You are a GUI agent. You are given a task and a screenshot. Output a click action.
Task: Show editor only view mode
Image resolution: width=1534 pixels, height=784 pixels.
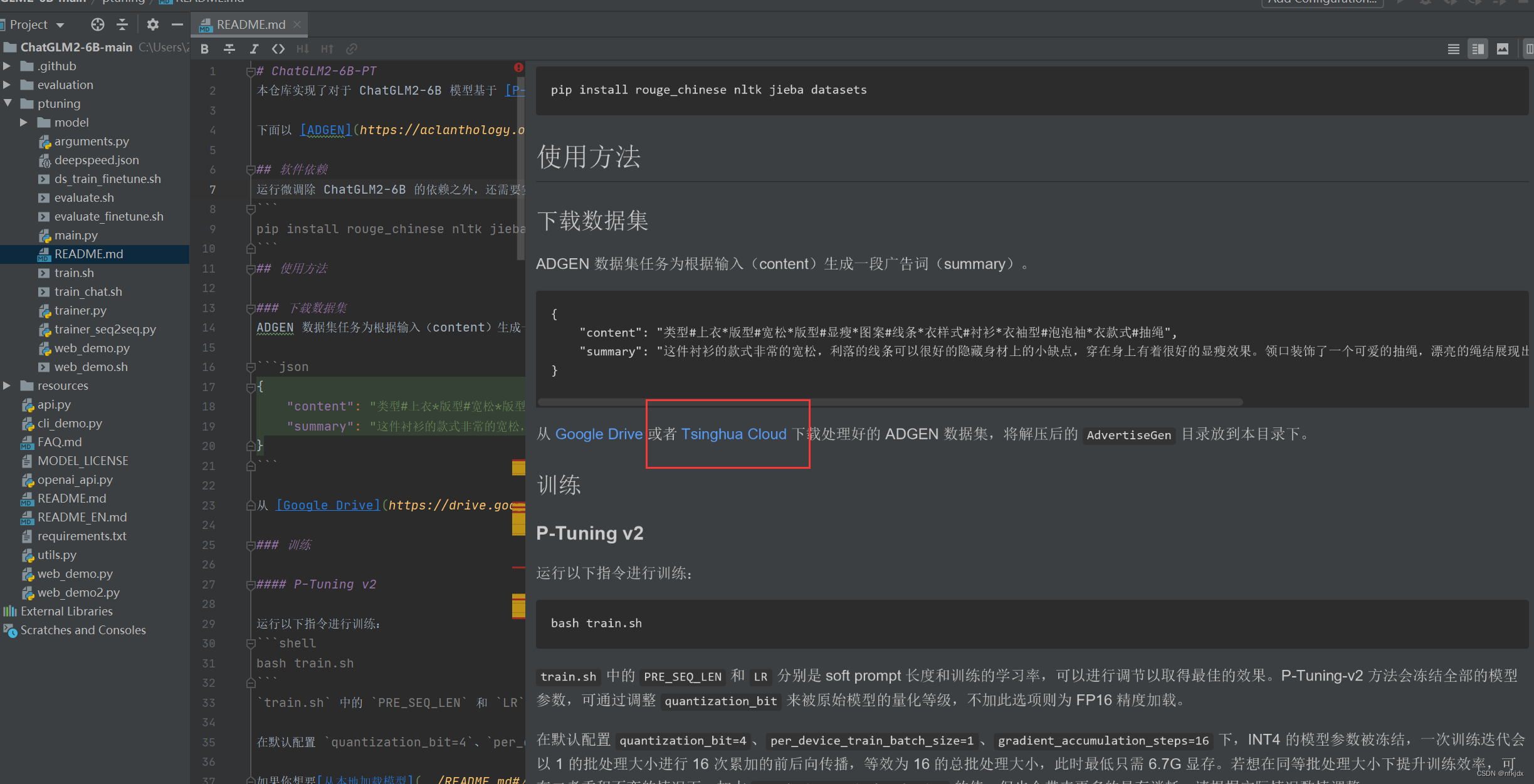(1453, 49)
